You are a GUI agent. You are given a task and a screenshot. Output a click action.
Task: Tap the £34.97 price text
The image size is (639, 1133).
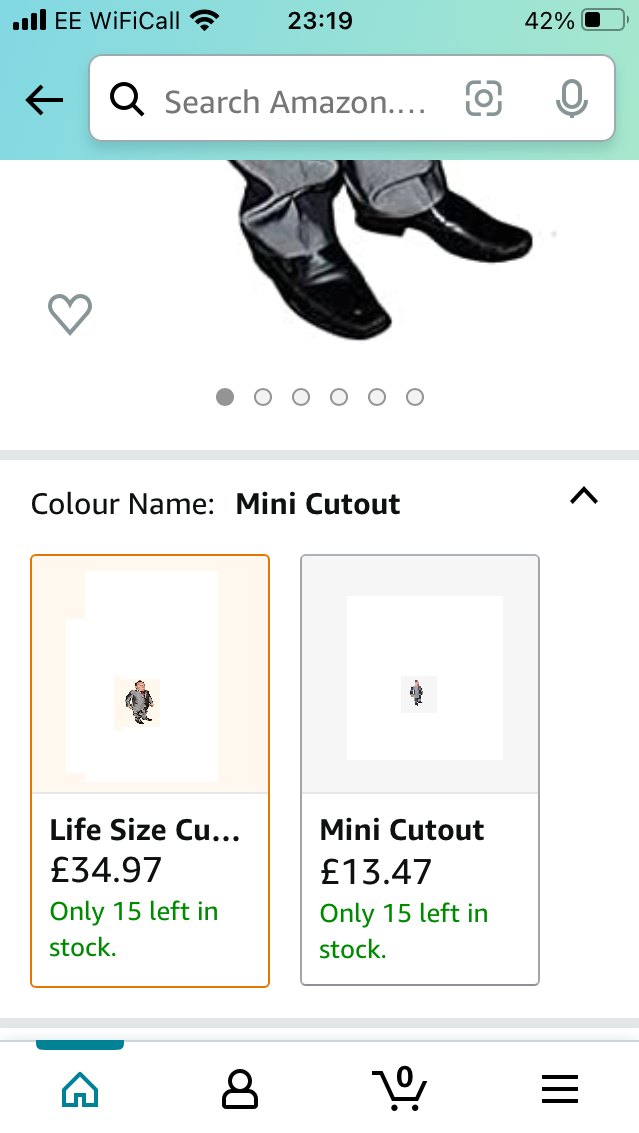pos(106,869)
